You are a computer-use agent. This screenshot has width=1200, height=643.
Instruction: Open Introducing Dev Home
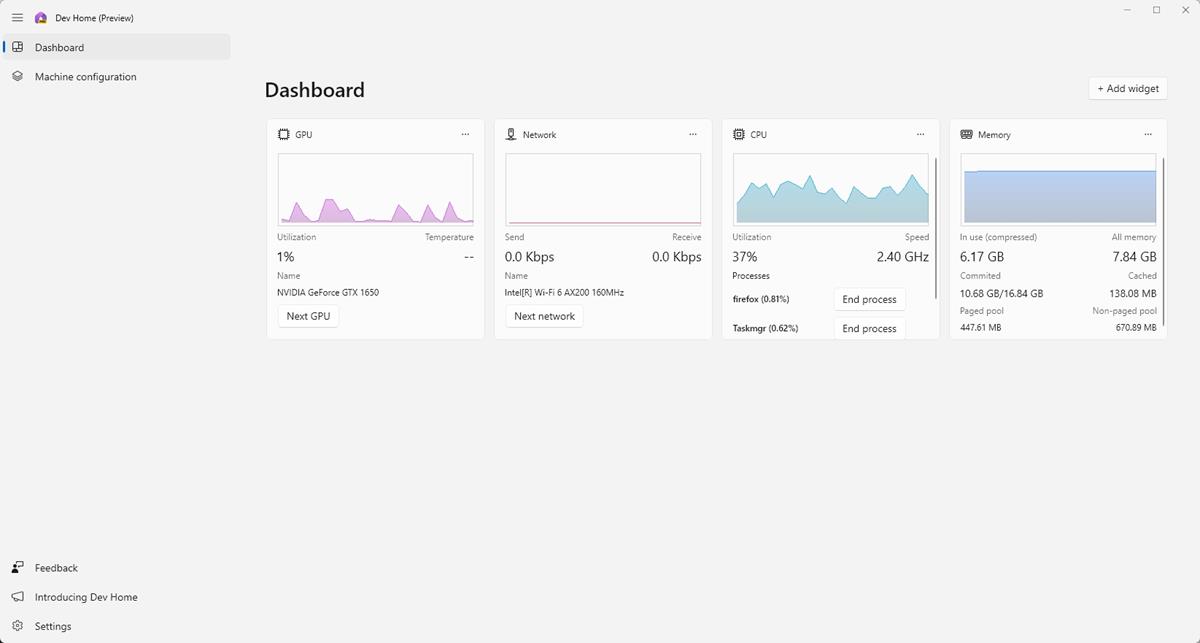[116, 597]
